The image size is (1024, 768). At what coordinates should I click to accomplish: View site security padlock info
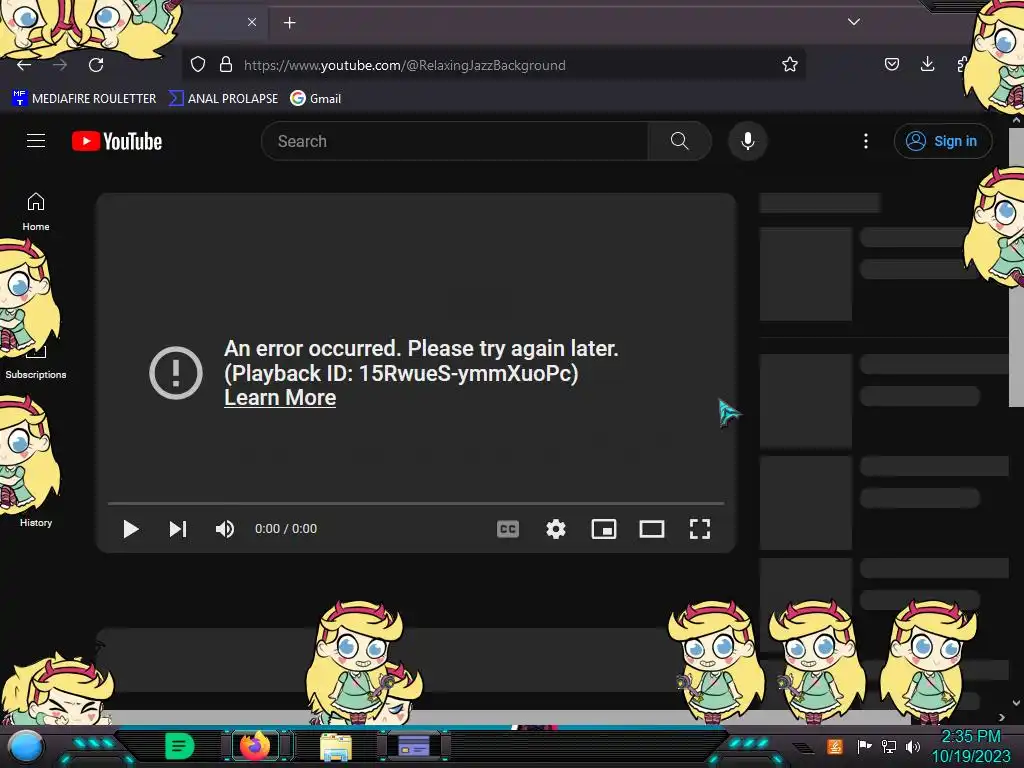pyautogui.click(x=226, y=65)
